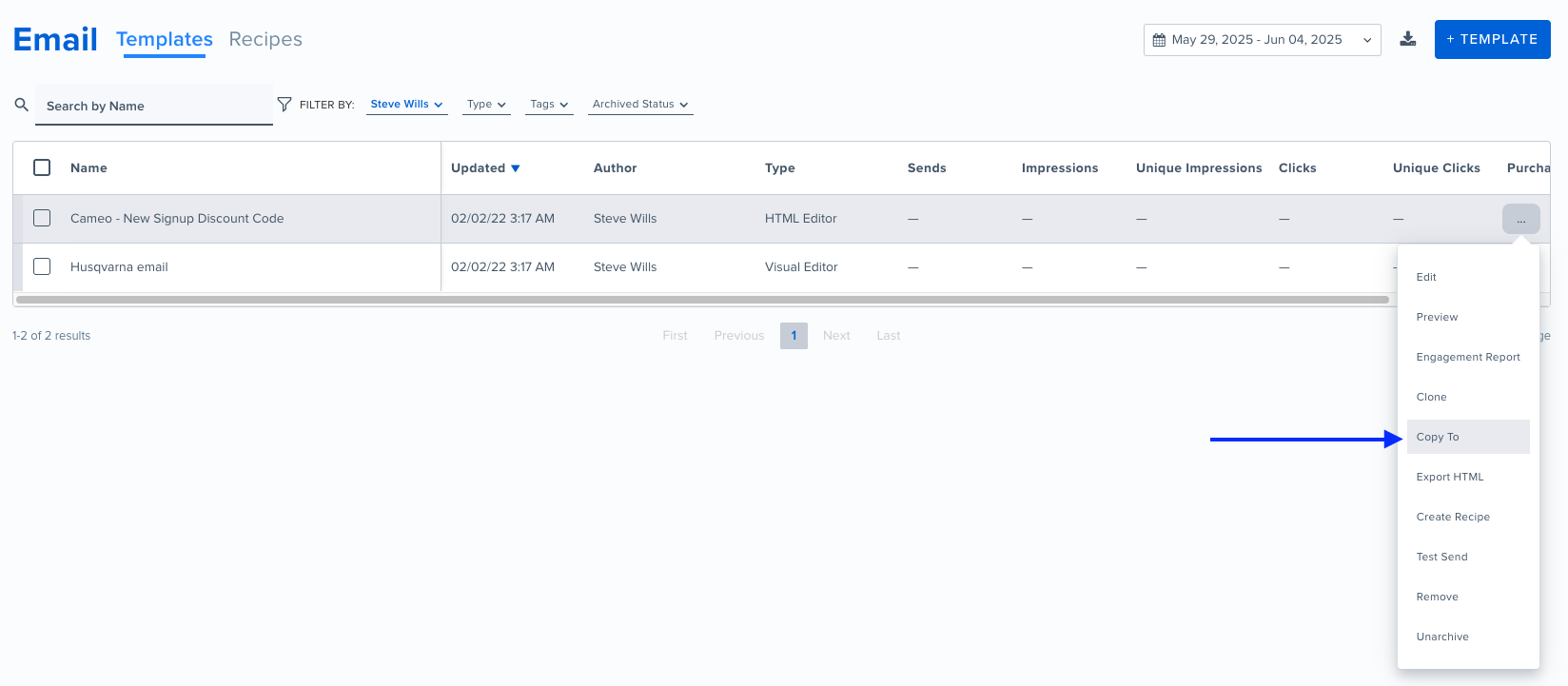The image size is (1568, 686).
Task: Sort by the Impressions column header
Action: click(x=1060, y=168)
